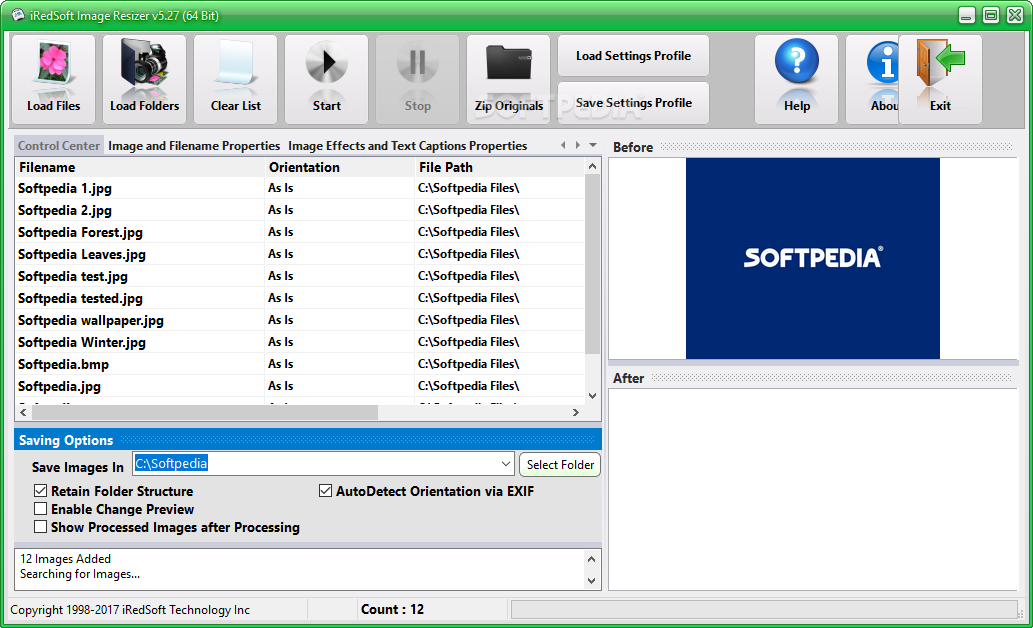Select Softpedia.bmp row
The width and height of the screenshot is (1033, 628).
pyautogui.click(x=299, y=364)
